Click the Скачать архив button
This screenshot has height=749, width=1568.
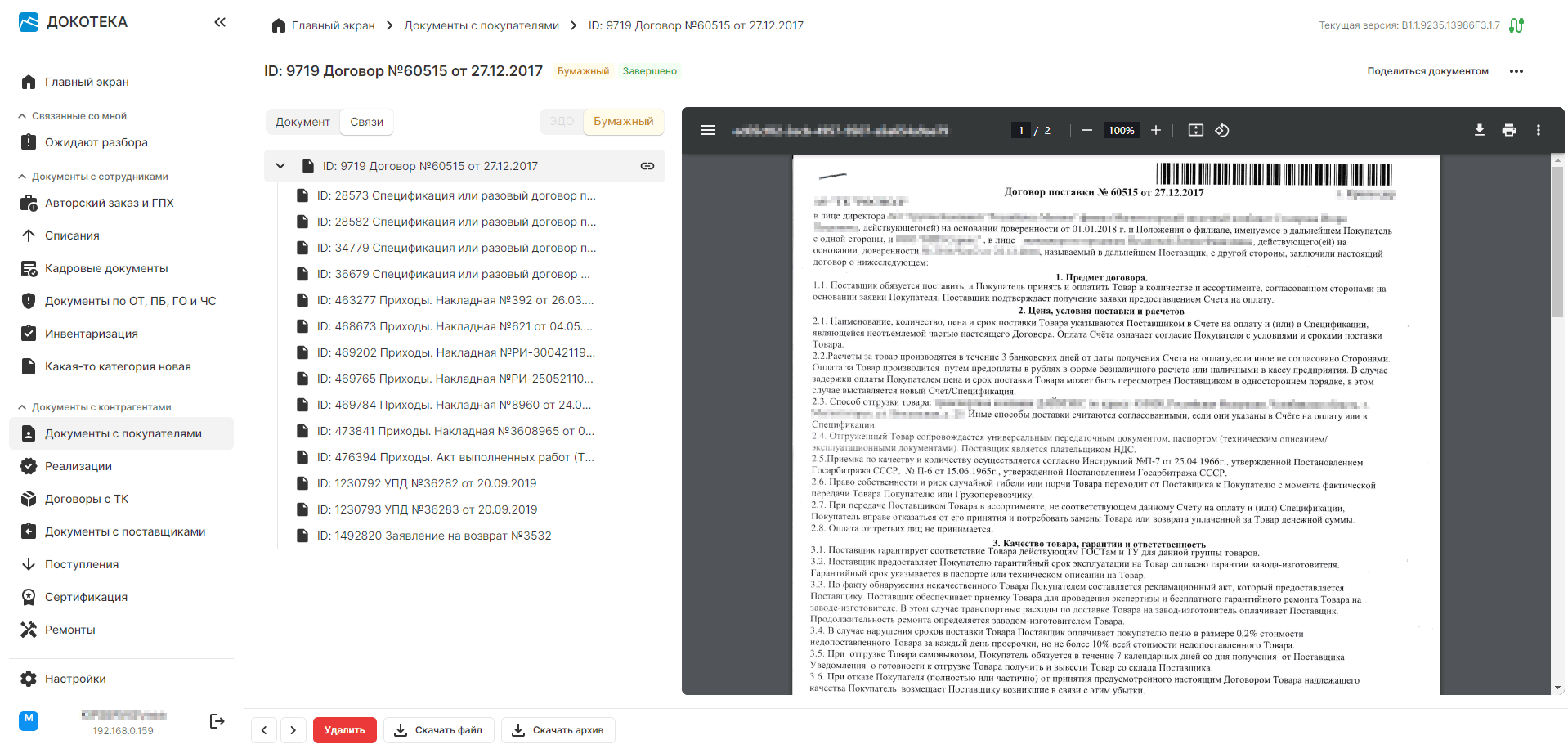point(558,730)
